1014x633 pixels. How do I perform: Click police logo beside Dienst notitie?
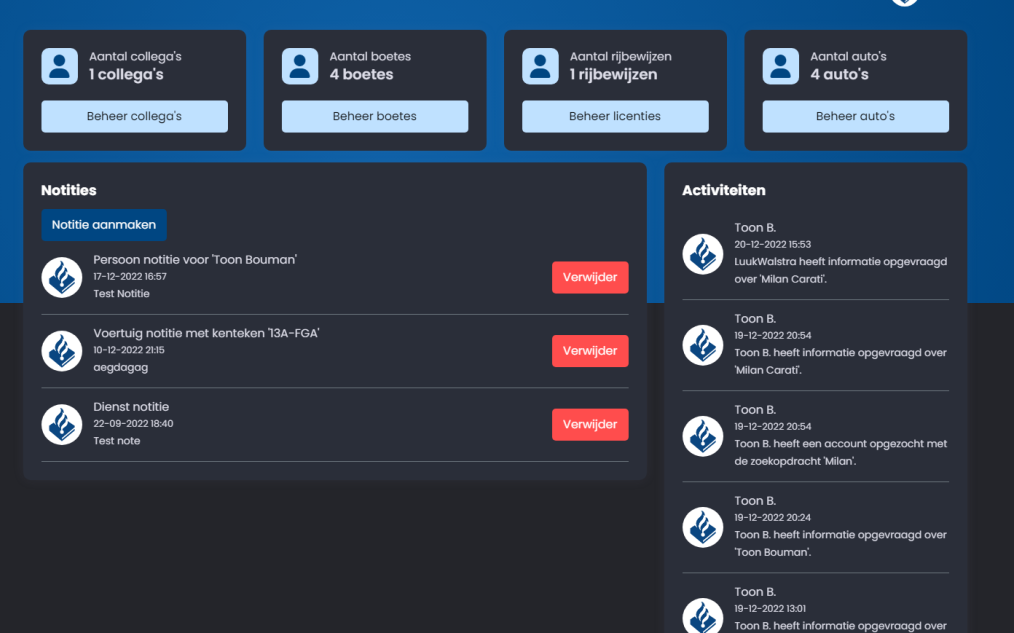[x=62, y=424]
